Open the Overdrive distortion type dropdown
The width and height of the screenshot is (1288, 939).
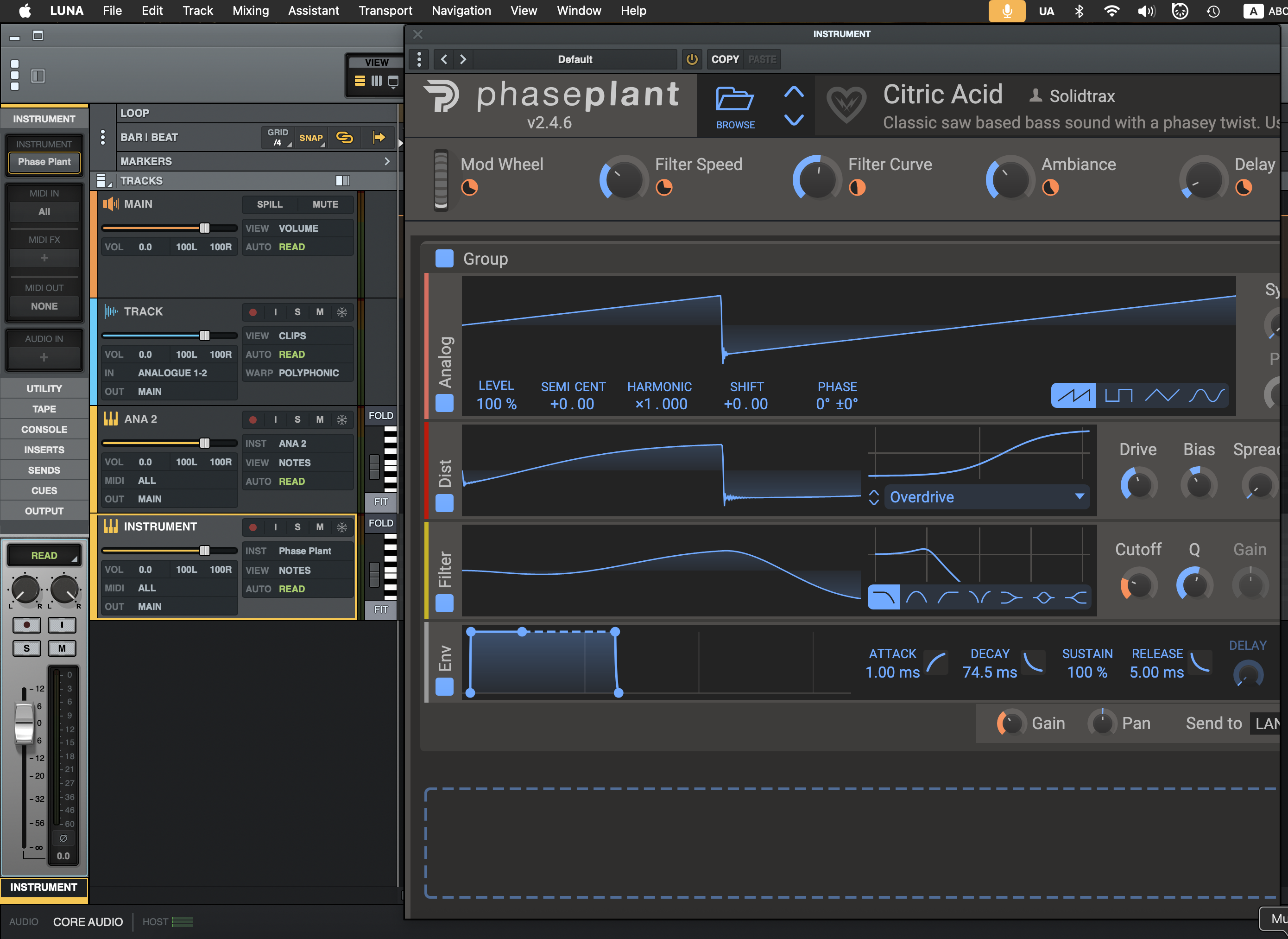click(x=986, y=497)
